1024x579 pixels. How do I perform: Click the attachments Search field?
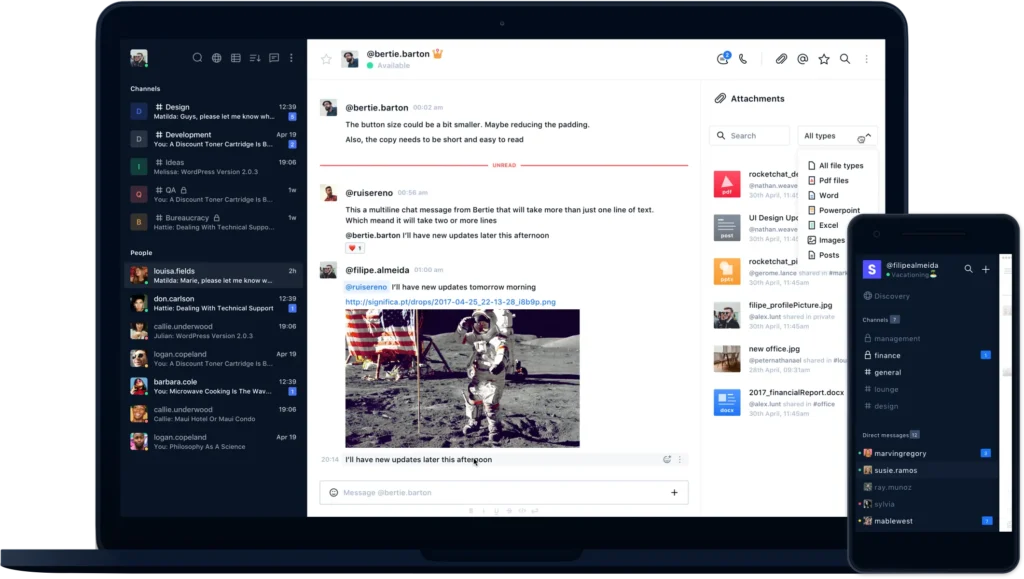(749, 135)
